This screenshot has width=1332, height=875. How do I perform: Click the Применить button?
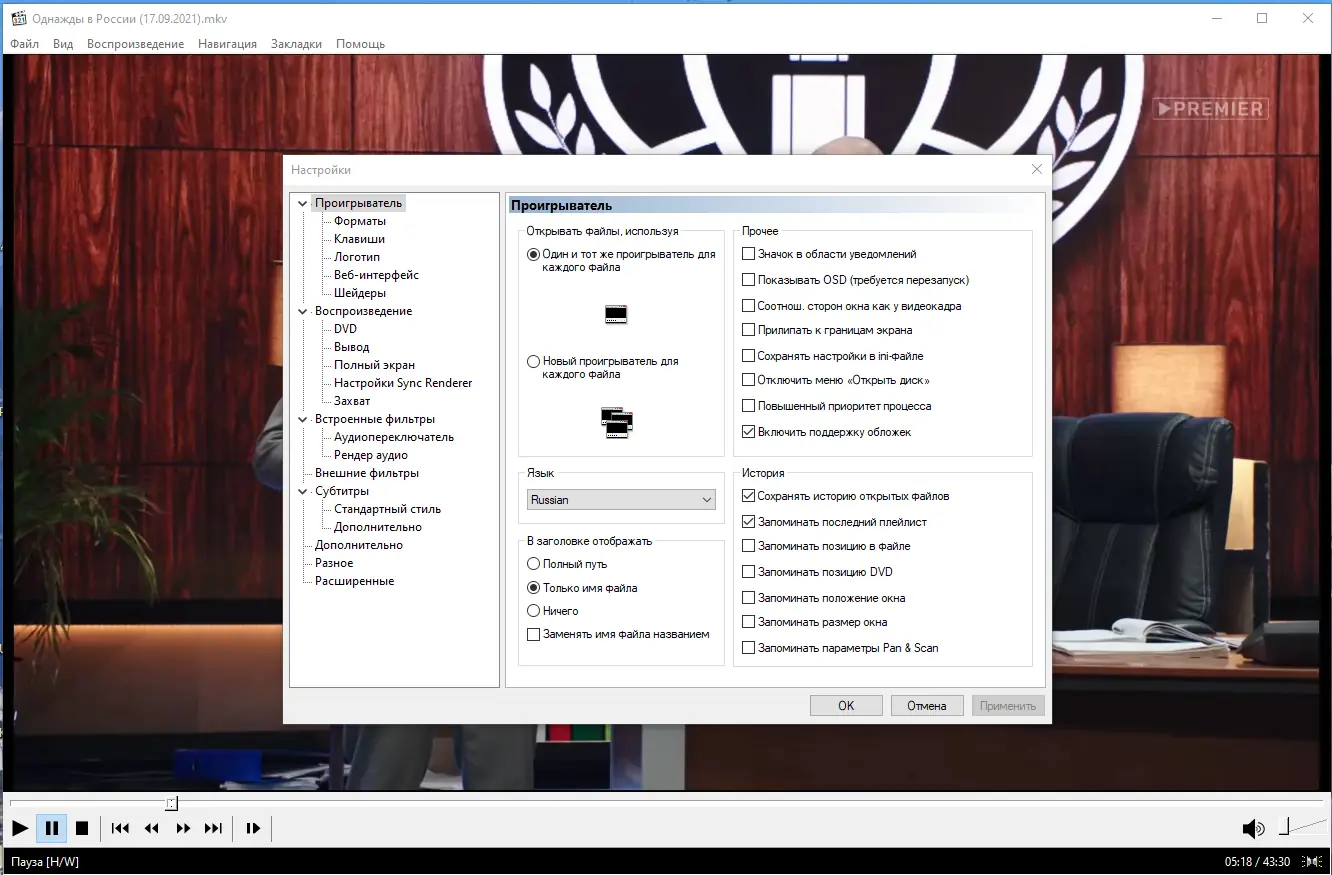[1008, 706]
